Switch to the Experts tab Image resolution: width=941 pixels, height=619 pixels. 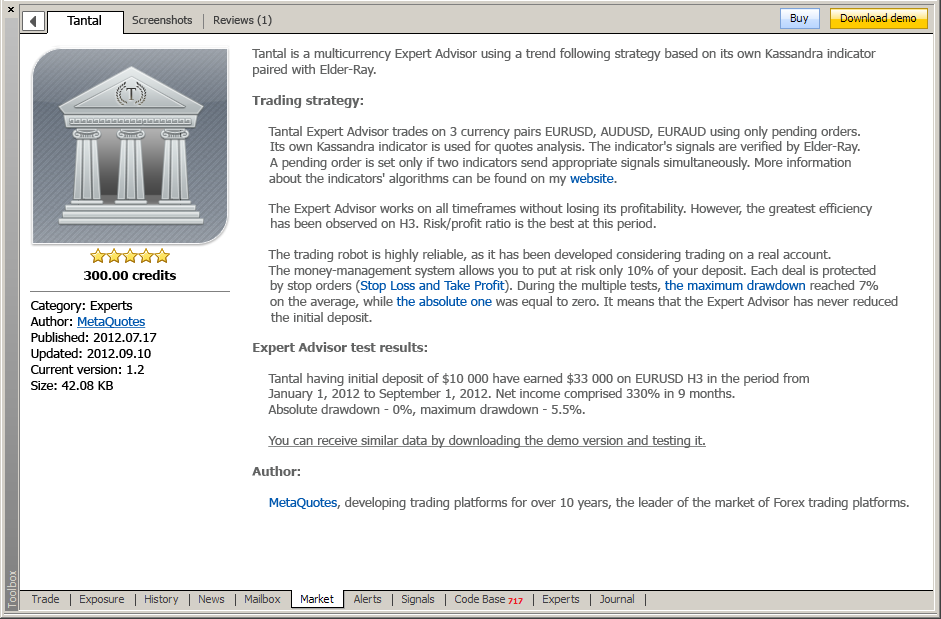tap(561, 599)
